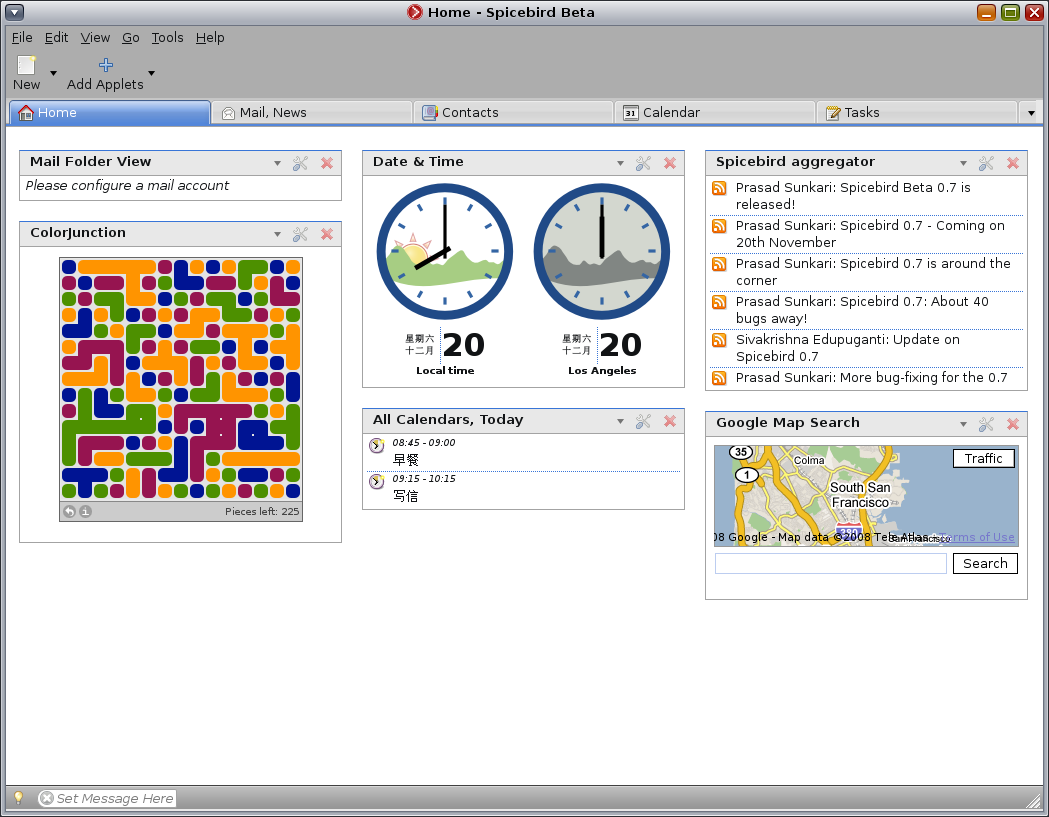Collapse the All Calendars, Today applet
This screenshot has height=817, width=1049.
(620, 422)
